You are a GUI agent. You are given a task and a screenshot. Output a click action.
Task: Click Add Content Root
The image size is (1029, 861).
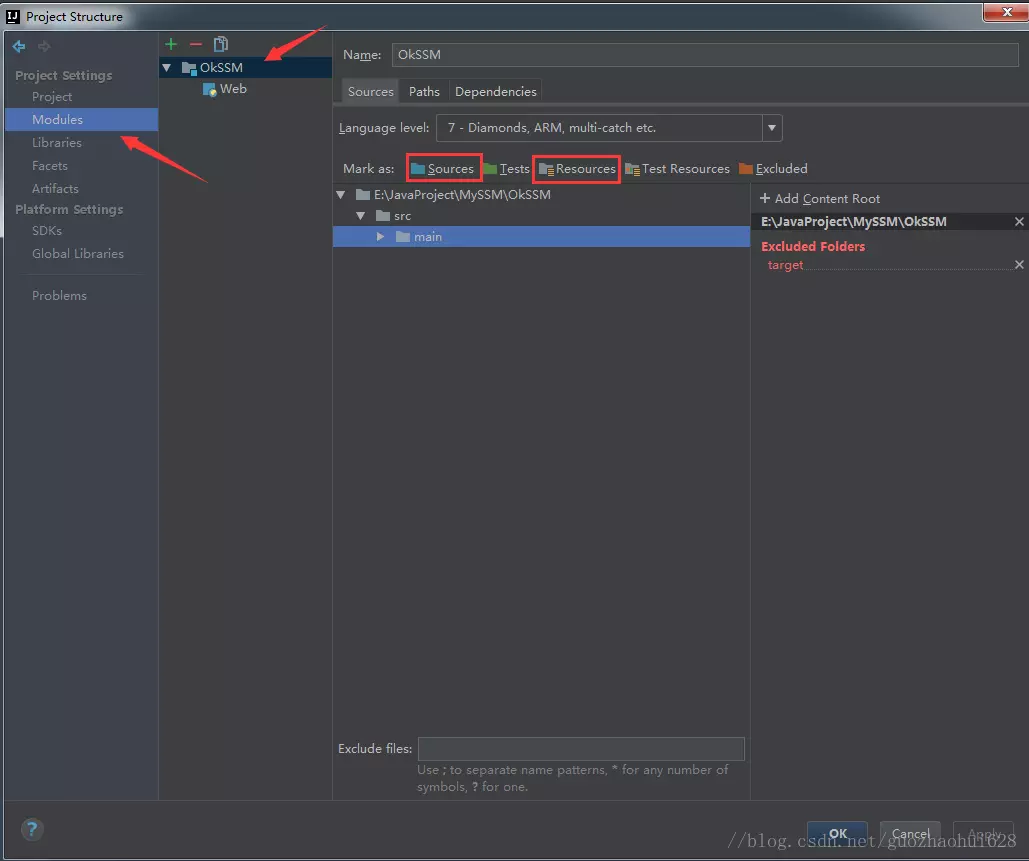tap(820, 198)
